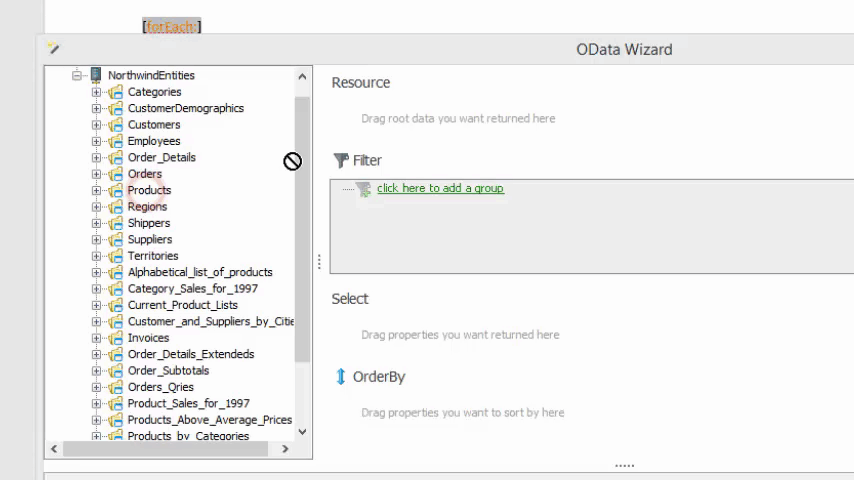This screenshot has height=480, width=854.
Task: Select Products_Above_Average_Prices in the tree
Action: coord(210,420)
